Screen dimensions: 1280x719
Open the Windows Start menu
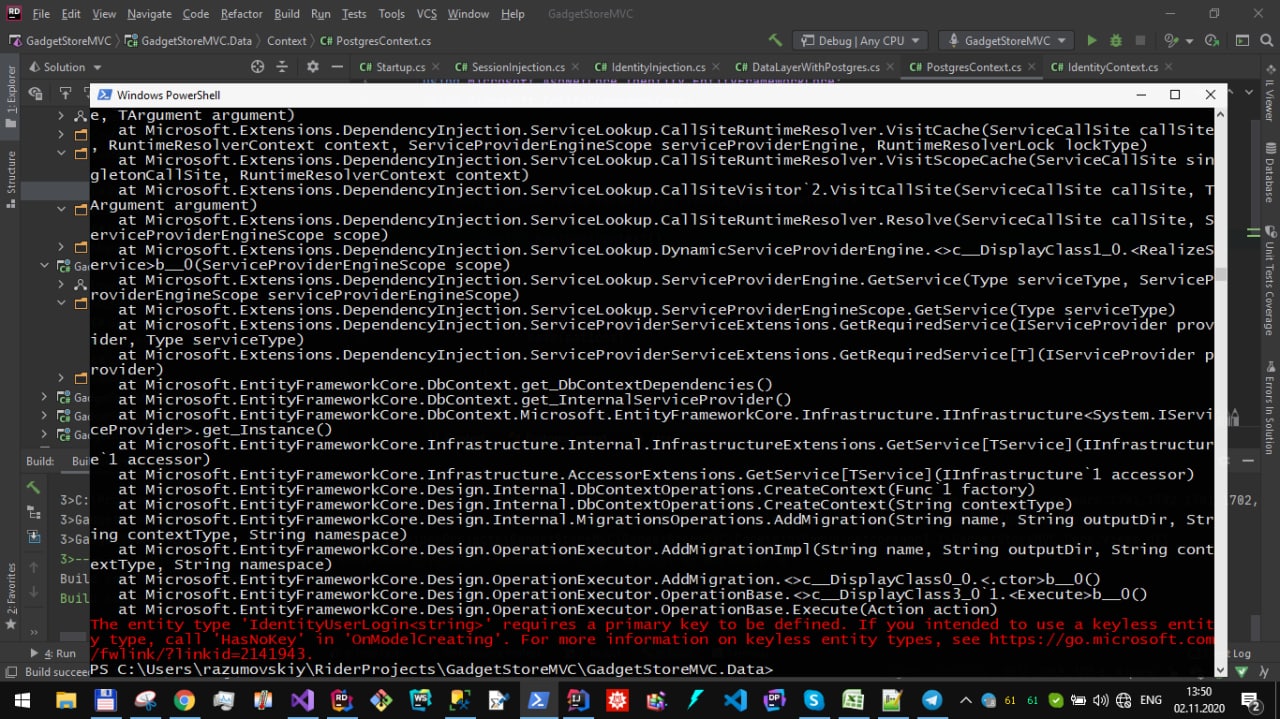coord(22,700)
